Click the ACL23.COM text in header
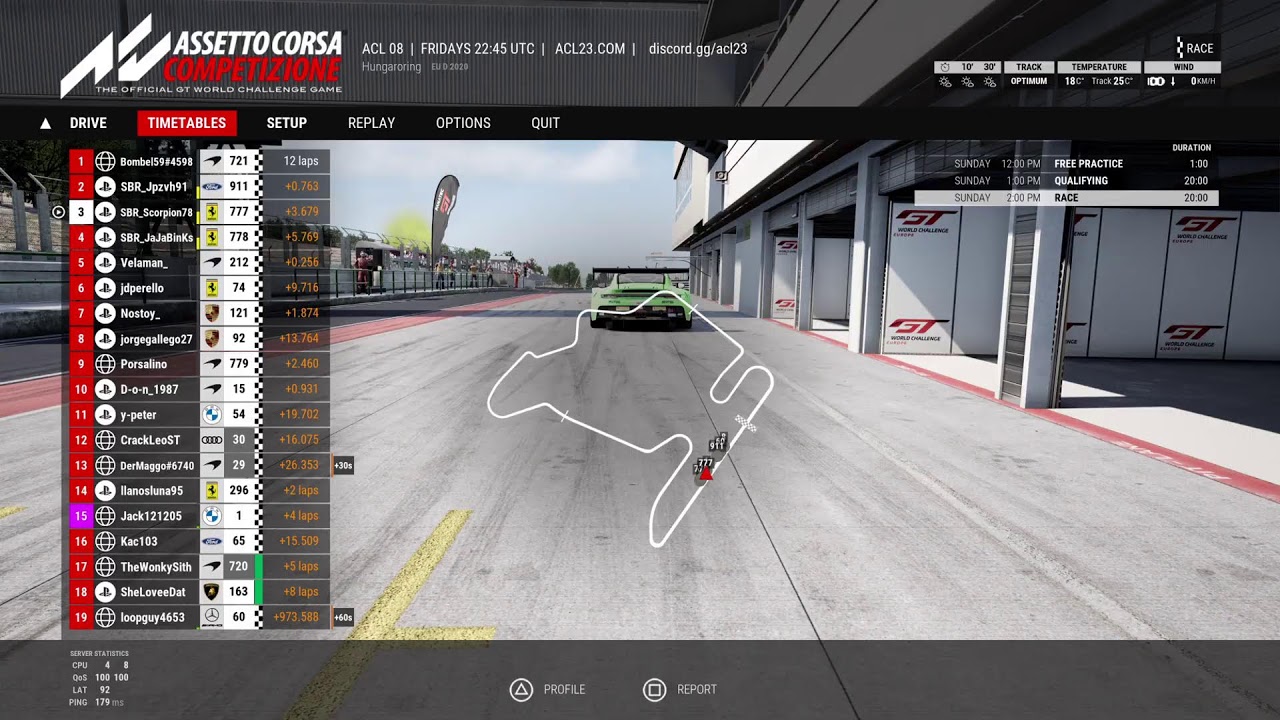This screenshot has height=720, width=1280. click(590, 48)
